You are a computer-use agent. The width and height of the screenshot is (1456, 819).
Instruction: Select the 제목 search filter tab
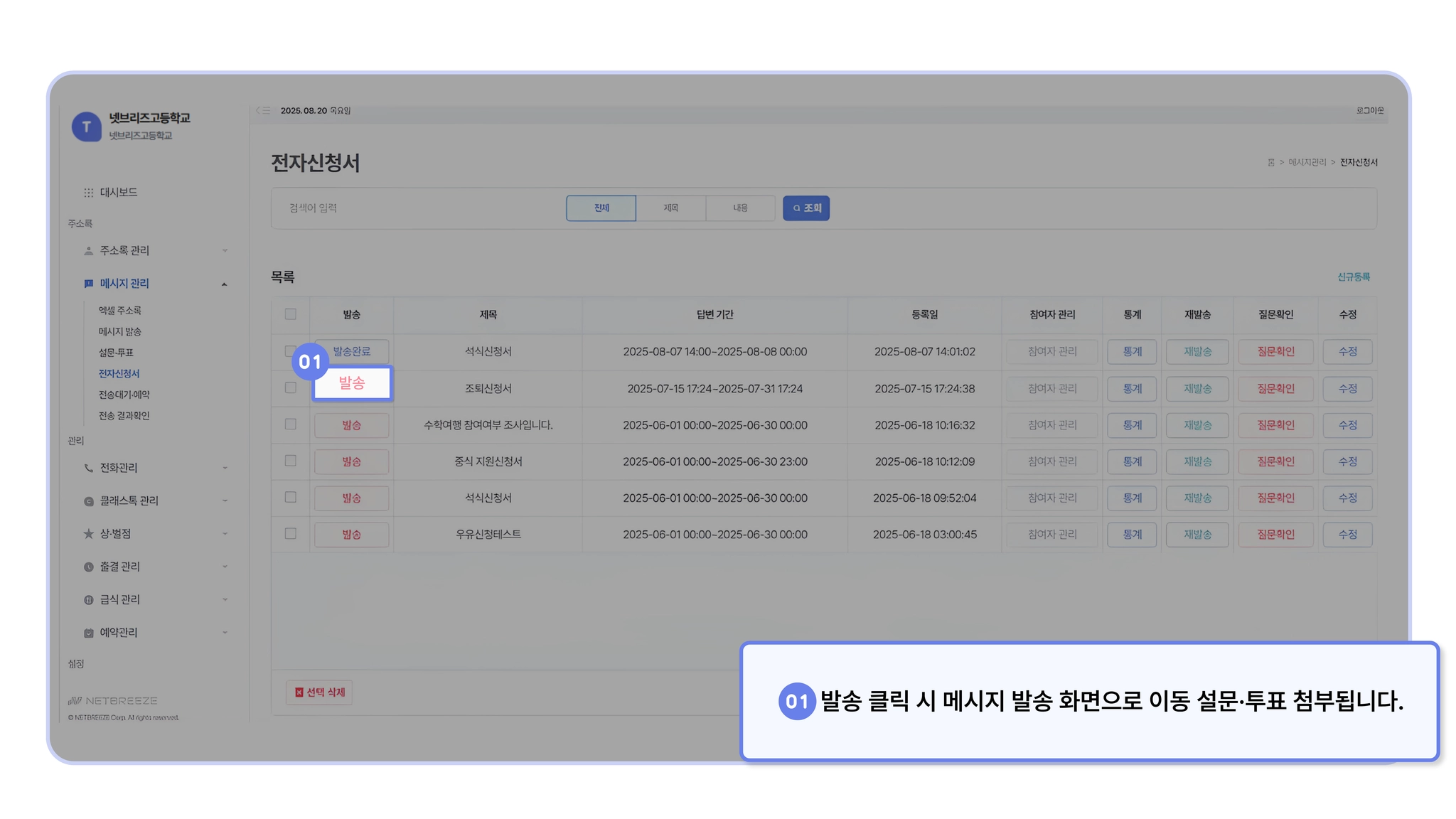click(670, 208)
